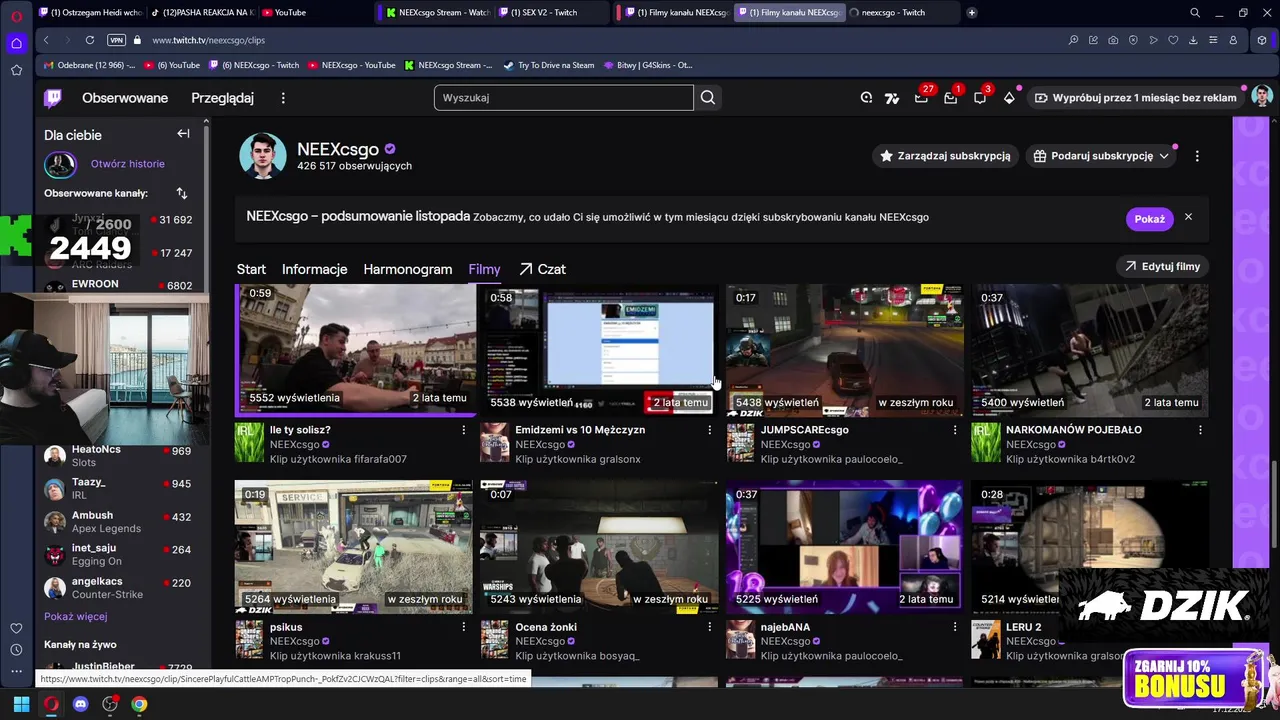Switch to the Informacje tab
This screenshot has height=720, width=1280.
[314, 269]
